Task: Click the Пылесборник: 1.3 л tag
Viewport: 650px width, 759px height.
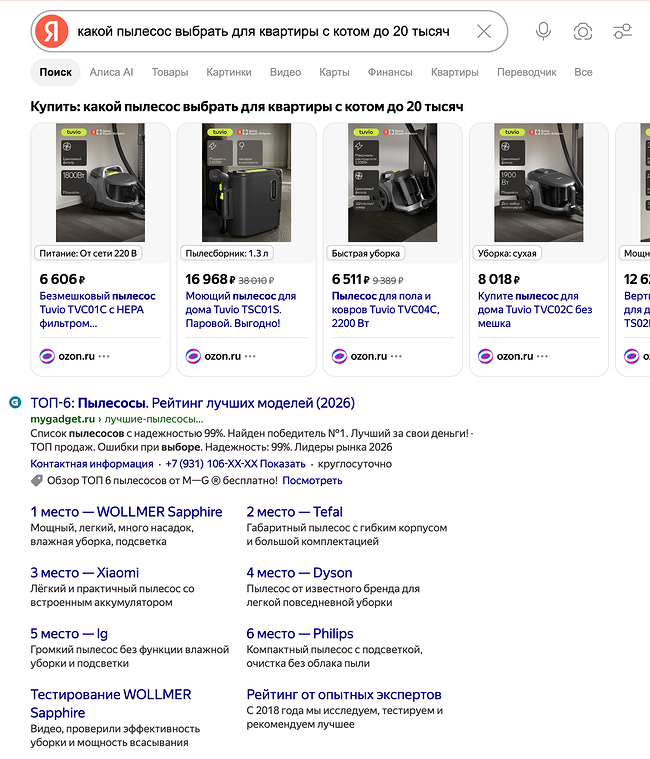Action: tap(227, 253)
